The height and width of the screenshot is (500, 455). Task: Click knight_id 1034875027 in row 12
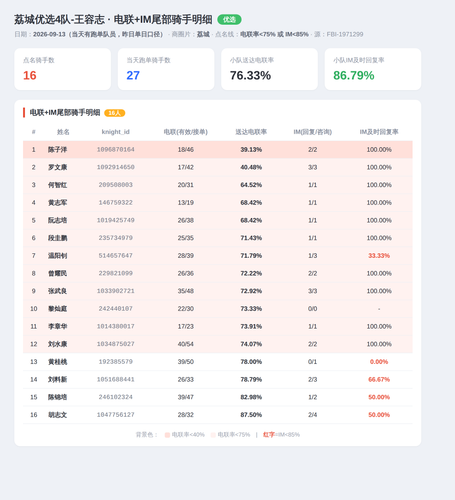pos(116,344)
